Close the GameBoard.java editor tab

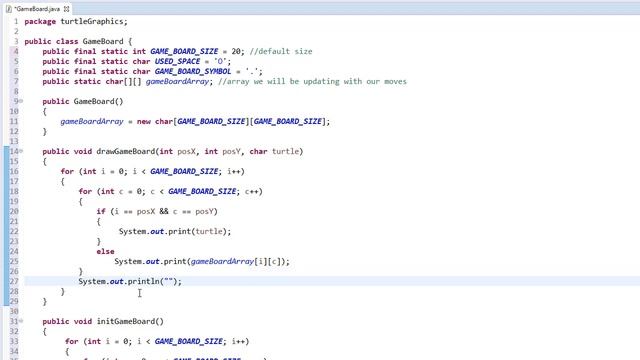(67, 9)
